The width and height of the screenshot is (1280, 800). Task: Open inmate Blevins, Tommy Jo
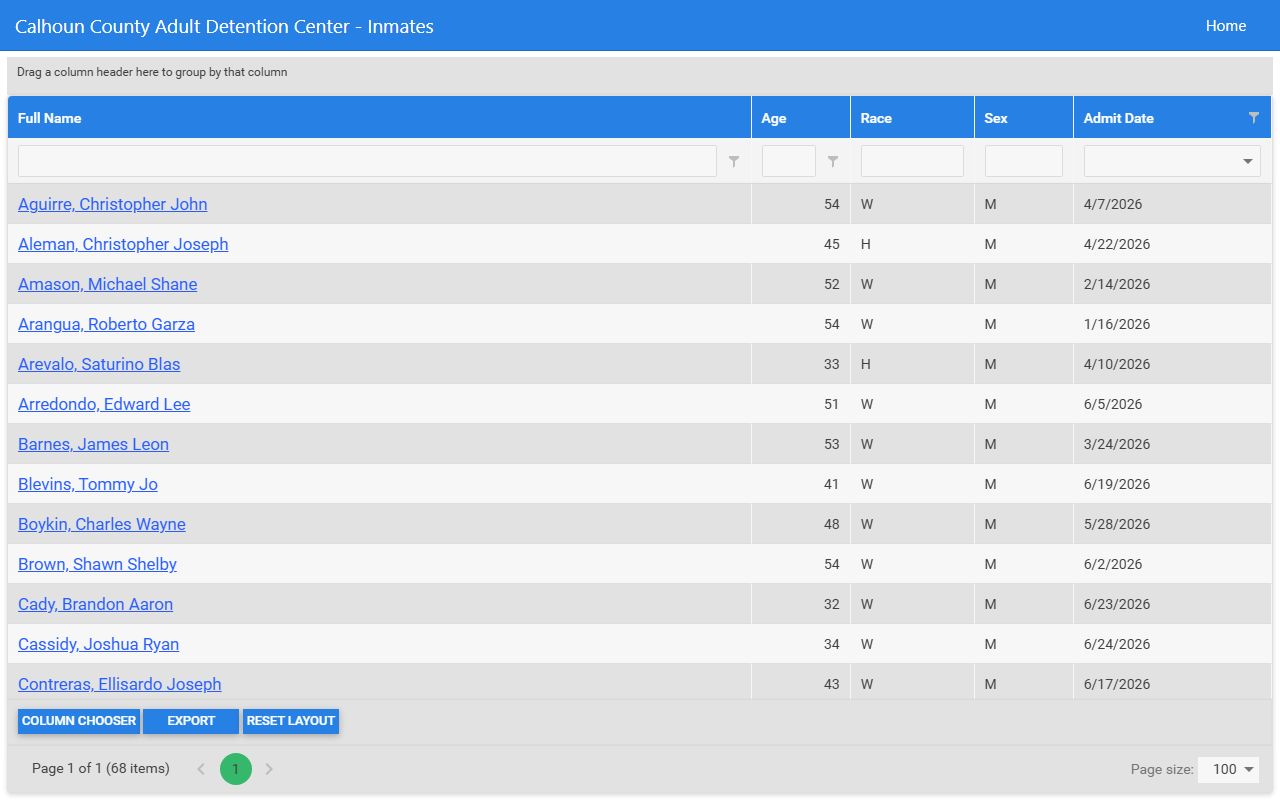coord(88,484)
